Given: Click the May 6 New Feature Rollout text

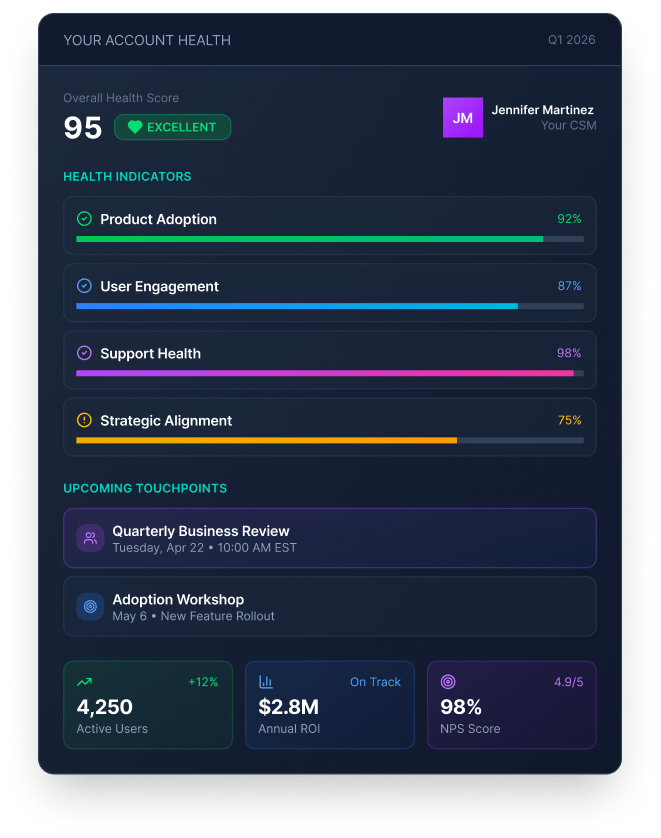Looking at the screenshot, I should click(x=193, y=616).
